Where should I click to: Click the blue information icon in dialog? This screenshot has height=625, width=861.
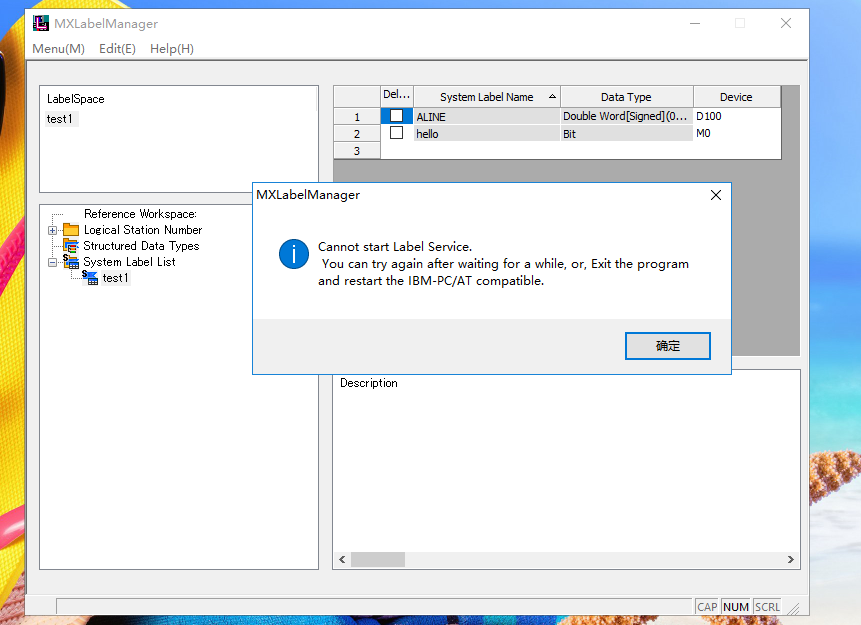[293, 254]
